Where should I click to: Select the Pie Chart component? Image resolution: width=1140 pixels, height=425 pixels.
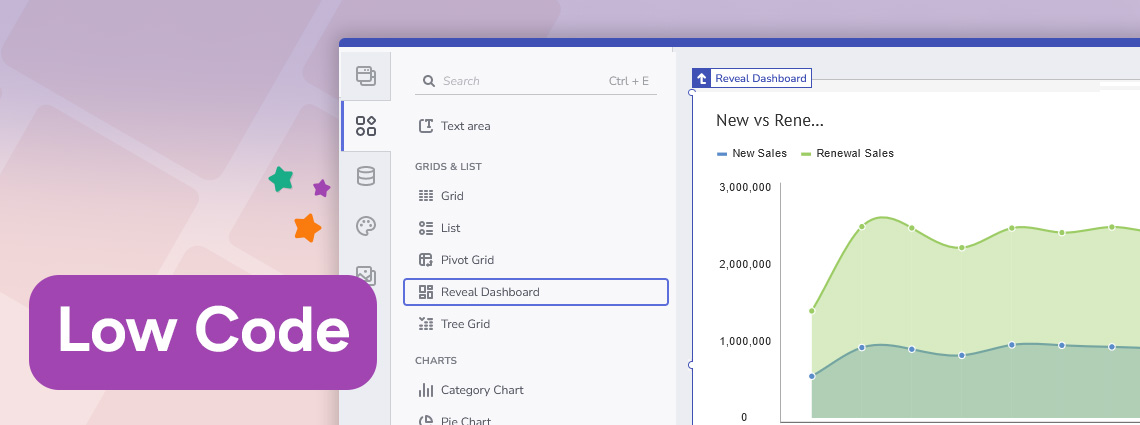(x=465, y=420)
